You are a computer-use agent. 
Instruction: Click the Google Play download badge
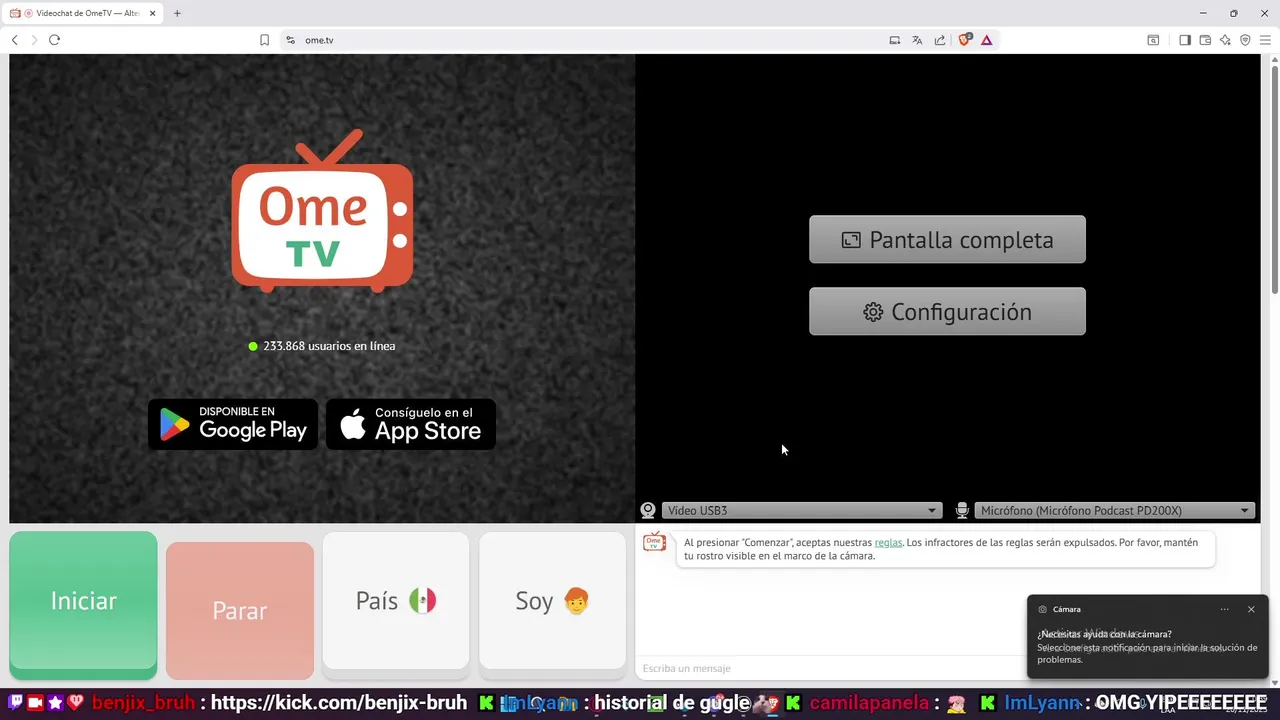click(x=233, y=424)
